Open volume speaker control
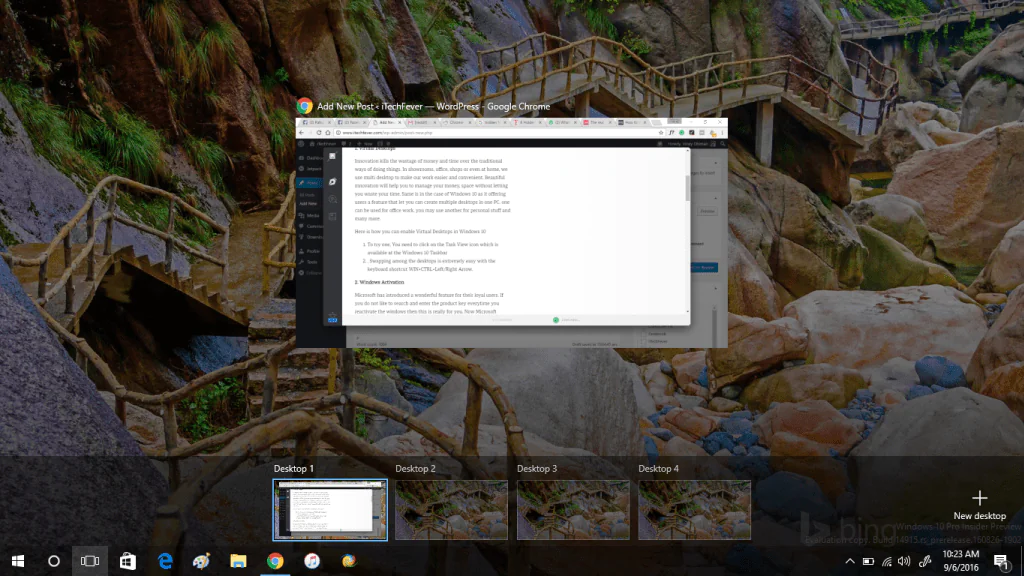The image size is (1024, 576). [x=904, y=561]
